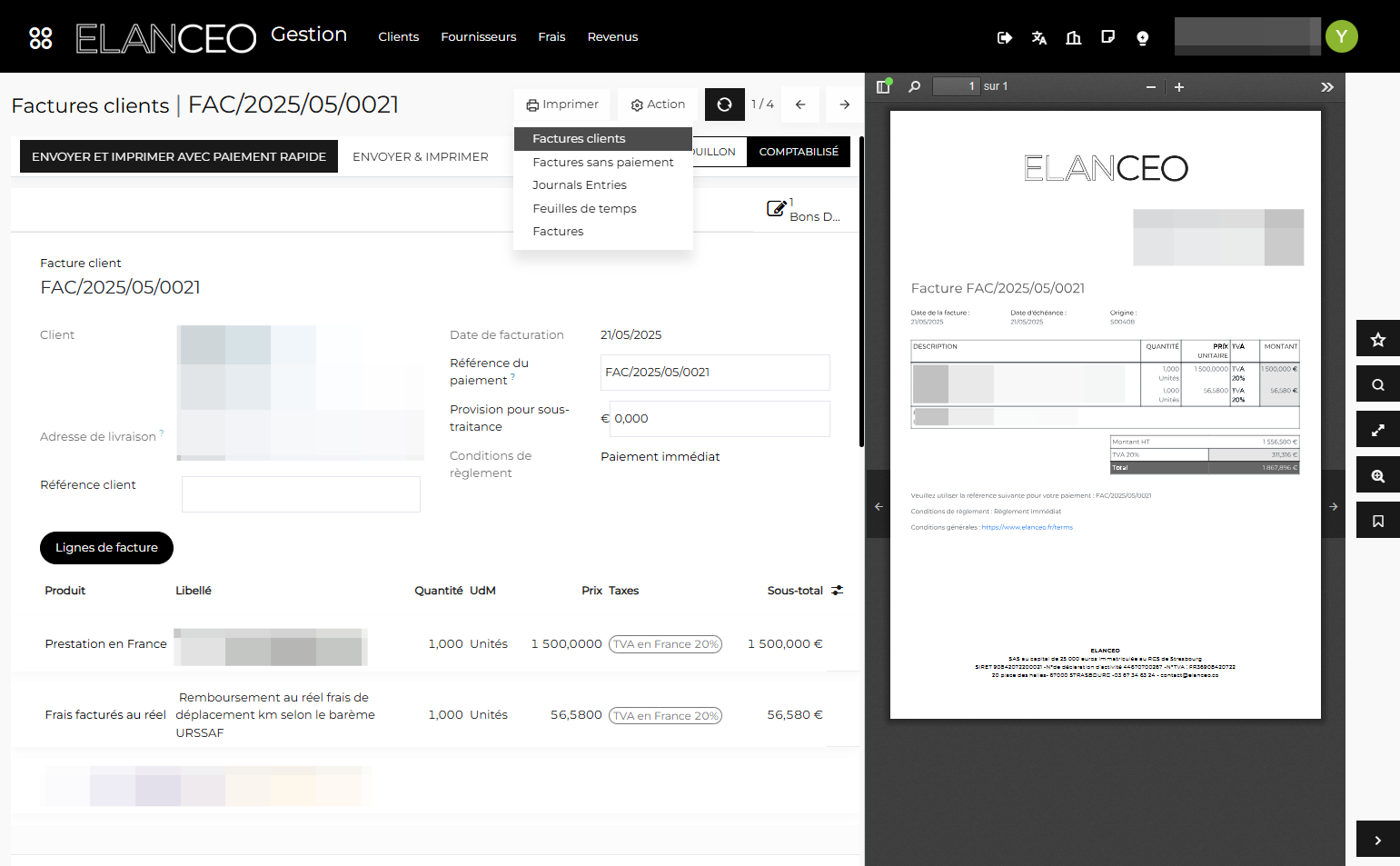
Task: Select Factures clients print option
Action: point(603,139)
